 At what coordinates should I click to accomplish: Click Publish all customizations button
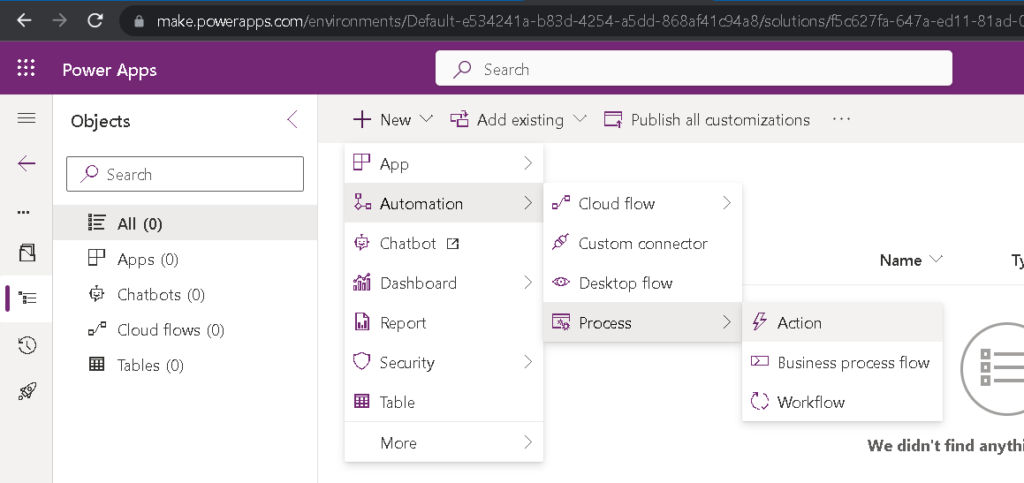coord(707,119)
